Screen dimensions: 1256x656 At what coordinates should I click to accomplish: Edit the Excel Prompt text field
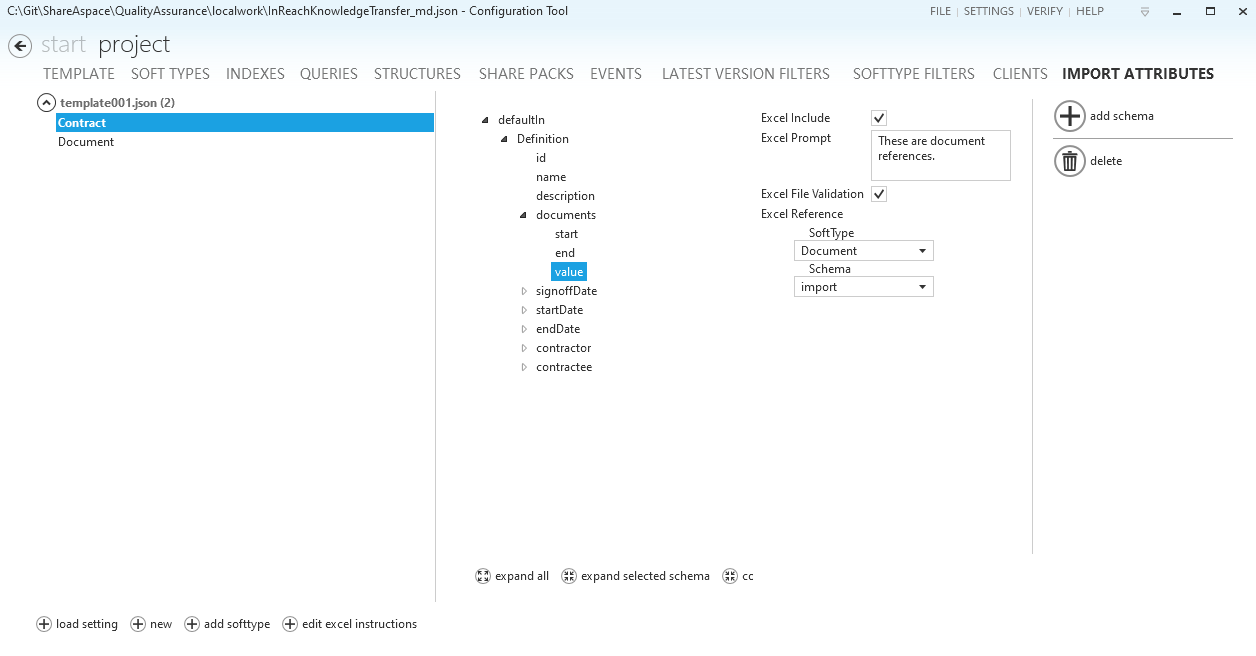[938, 155]
